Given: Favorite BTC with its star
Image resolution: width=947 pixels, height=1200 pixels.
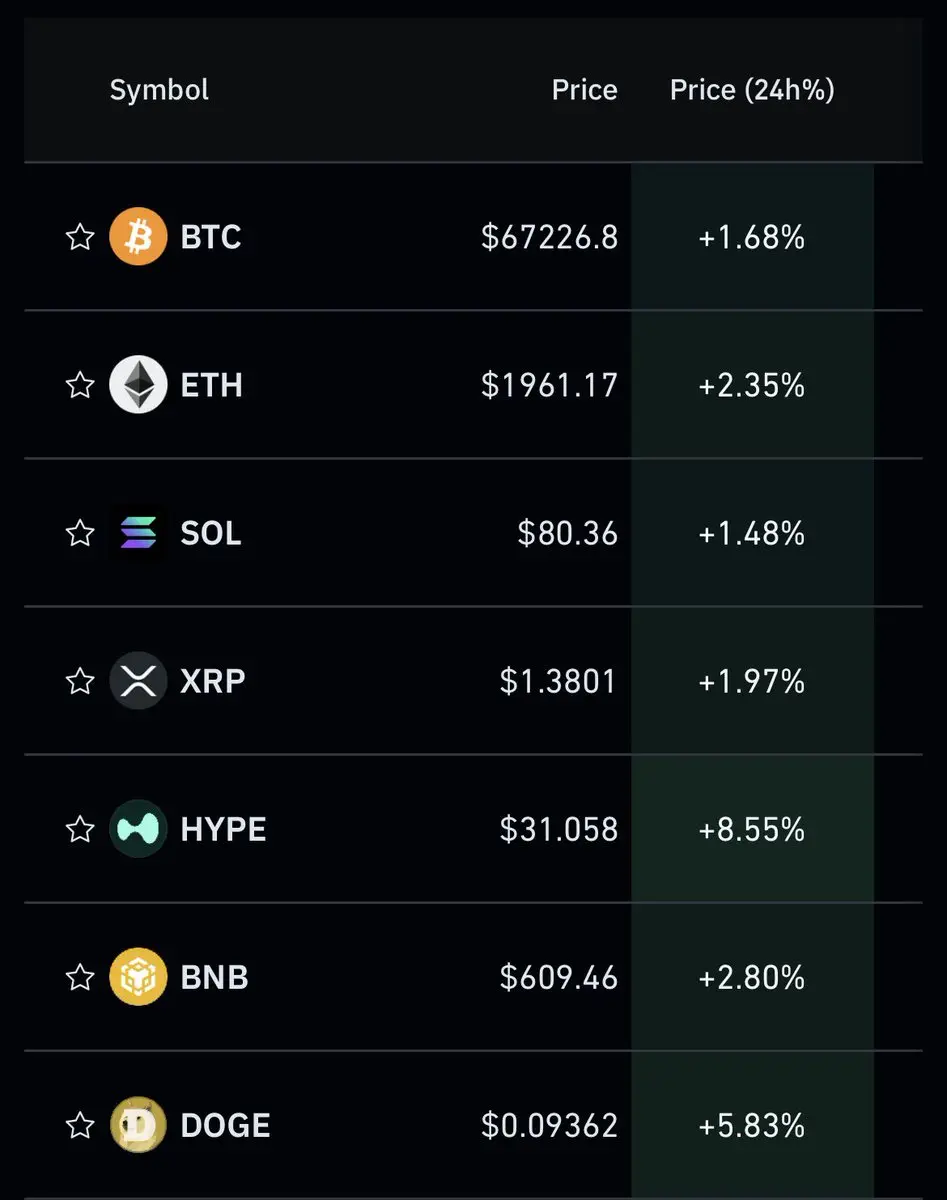Looking at the screenshot, I should [x=79, y=237].
